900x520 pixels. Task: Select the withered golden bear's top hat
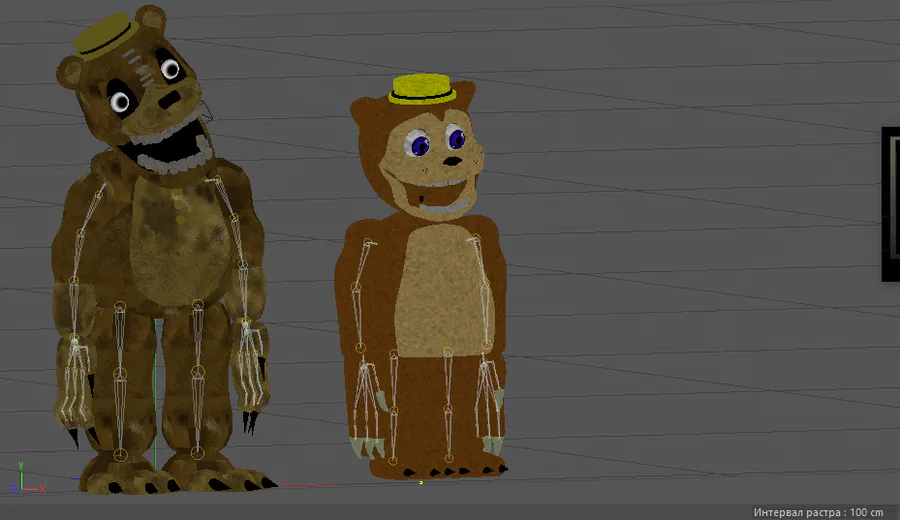106,36
